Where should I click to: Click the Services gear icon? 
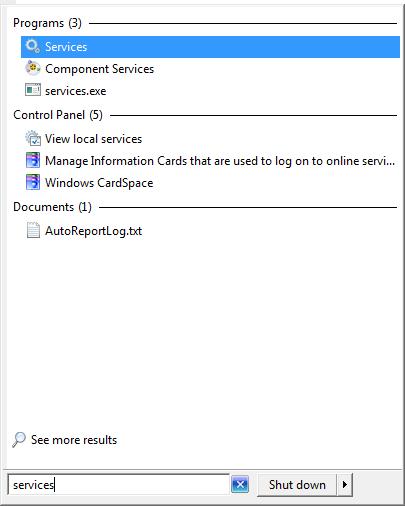[x=33, y=46]
